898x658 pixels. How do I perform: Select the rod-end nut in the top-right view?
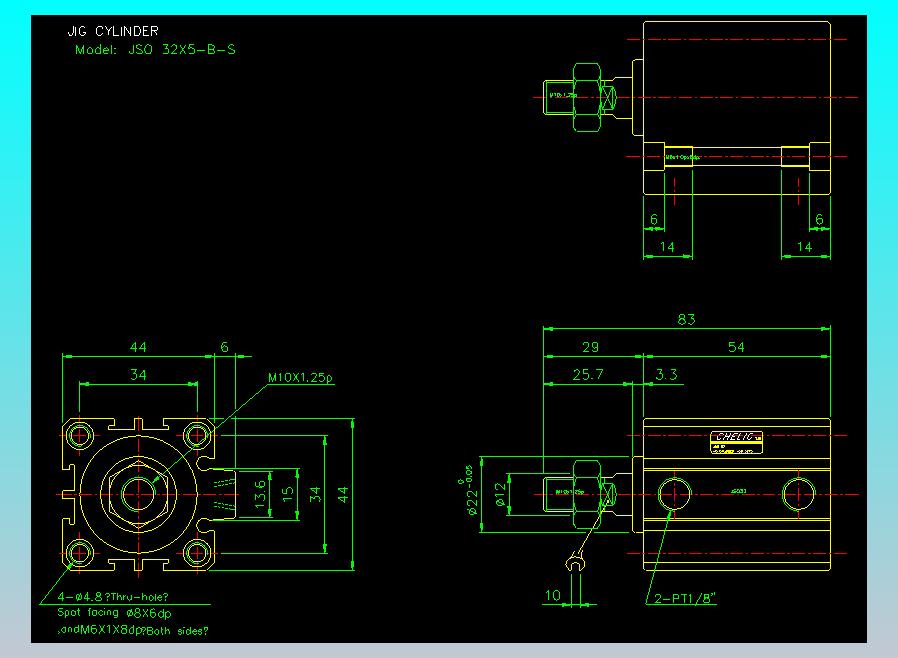click(x=587, y=97)
